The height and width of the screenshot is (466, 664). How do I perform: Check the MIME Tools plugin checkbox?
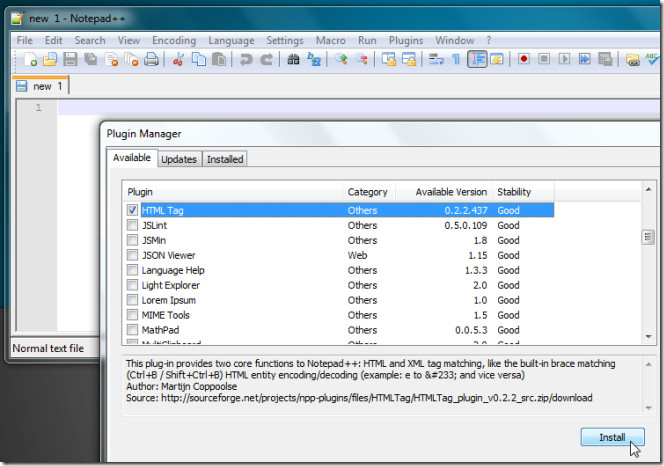click(x=132, y=315)
